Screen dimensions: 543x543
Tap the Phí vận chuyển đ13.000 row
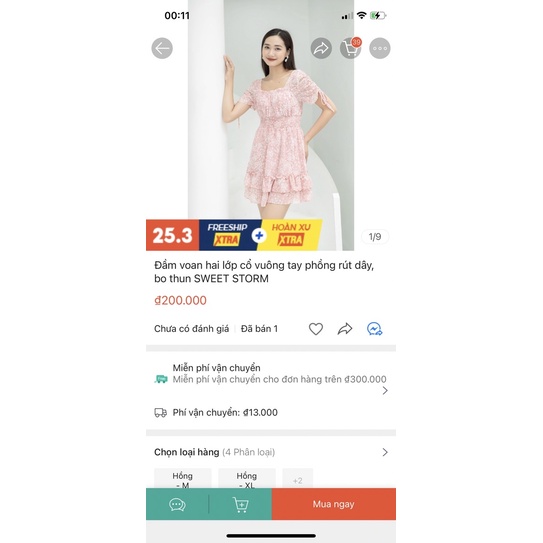[271, 412]
